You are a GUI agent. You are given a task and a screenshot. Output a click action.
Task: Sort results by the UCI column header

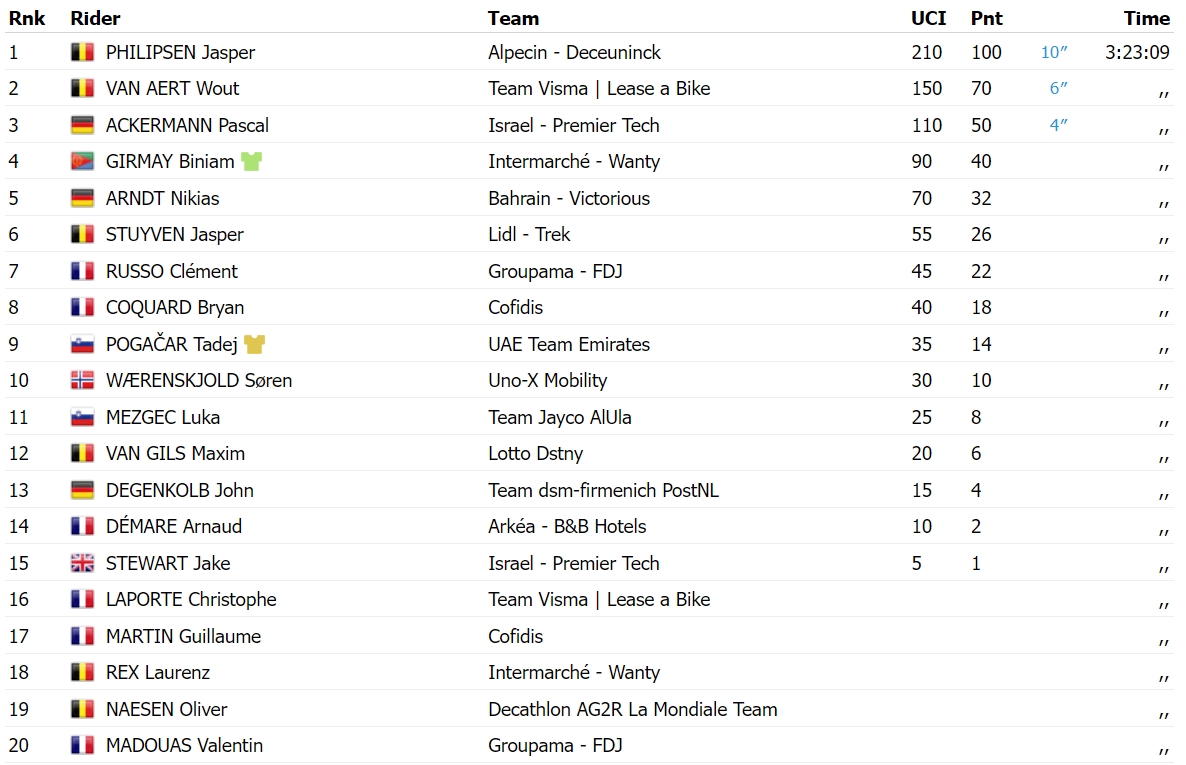pyautogui.click(x=928, y=18)
